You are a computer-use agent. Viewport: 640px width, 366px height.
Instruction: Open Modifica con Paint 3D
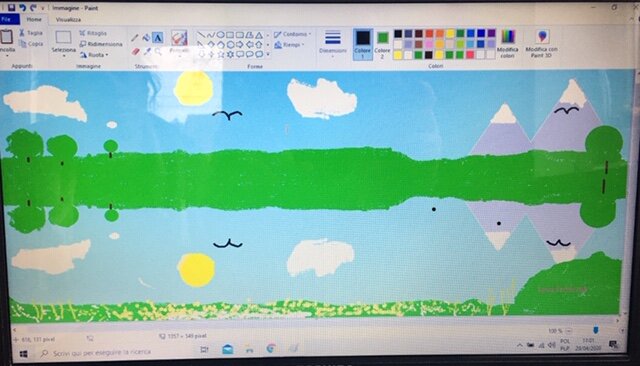542,43
